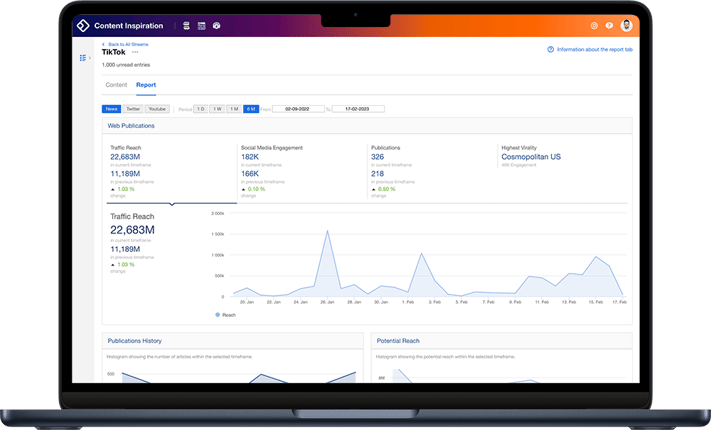Open the user profile avatar
This screenshot has height=430, width=711.
coord(627,25)
